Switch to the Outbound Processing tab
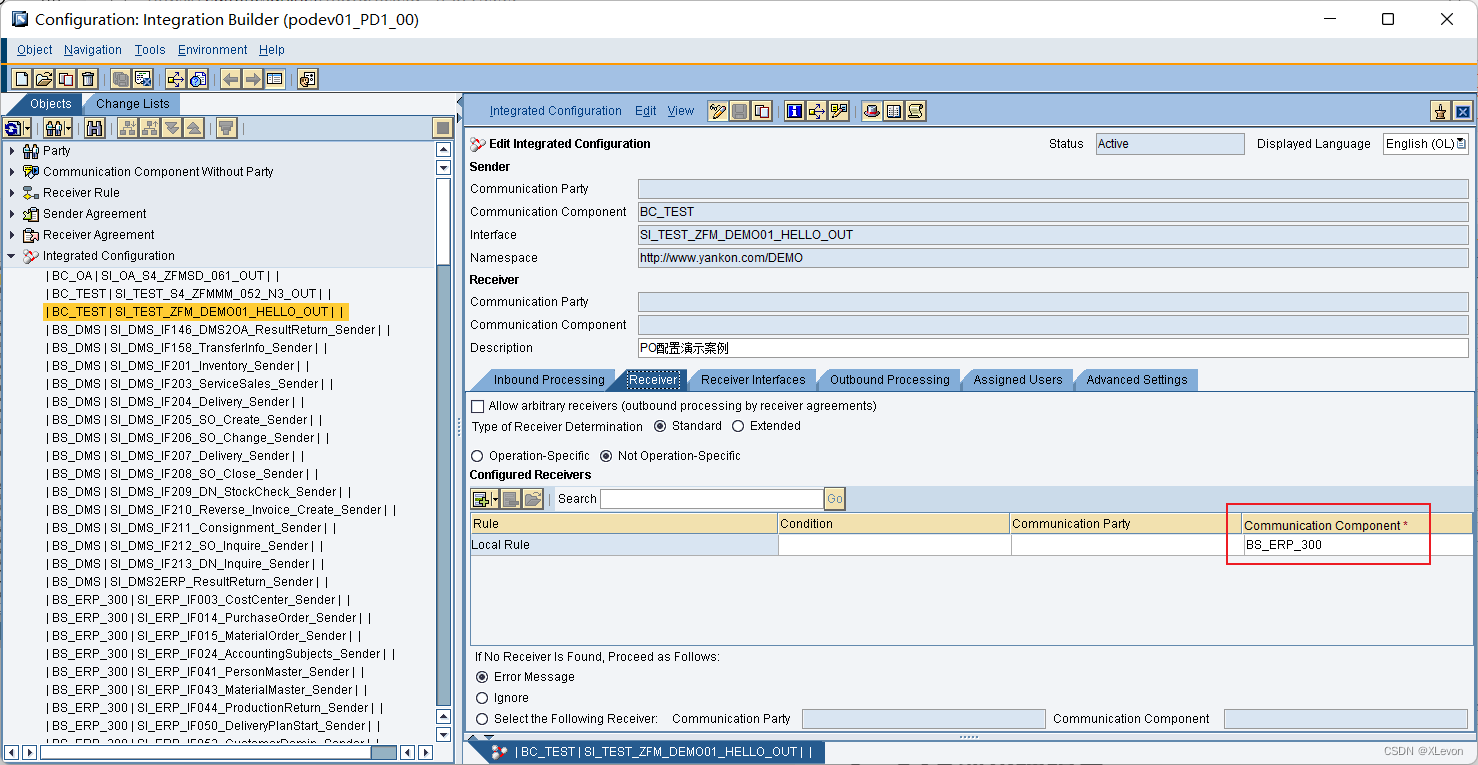Screen dimensions: 1478x765 (x=888, y=380)
